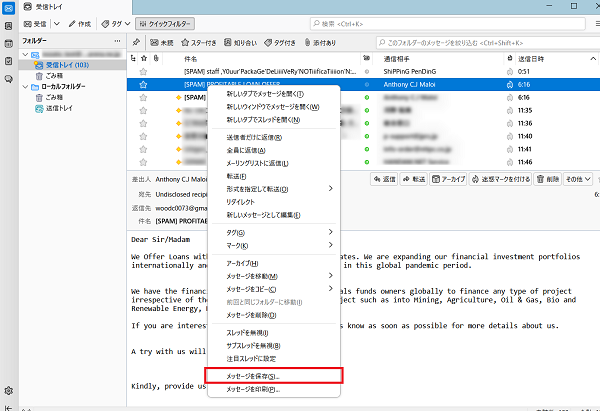Choose 全員に返信 in context menu
The width and height of the screenshot is (600, 411).
pos(274,150)
